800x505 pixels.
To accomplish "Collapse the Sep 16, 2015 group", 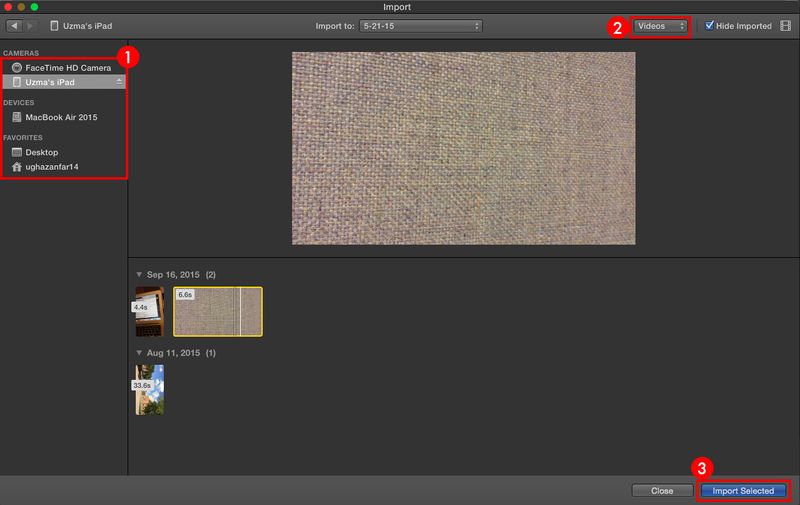I will pos(138,273).
